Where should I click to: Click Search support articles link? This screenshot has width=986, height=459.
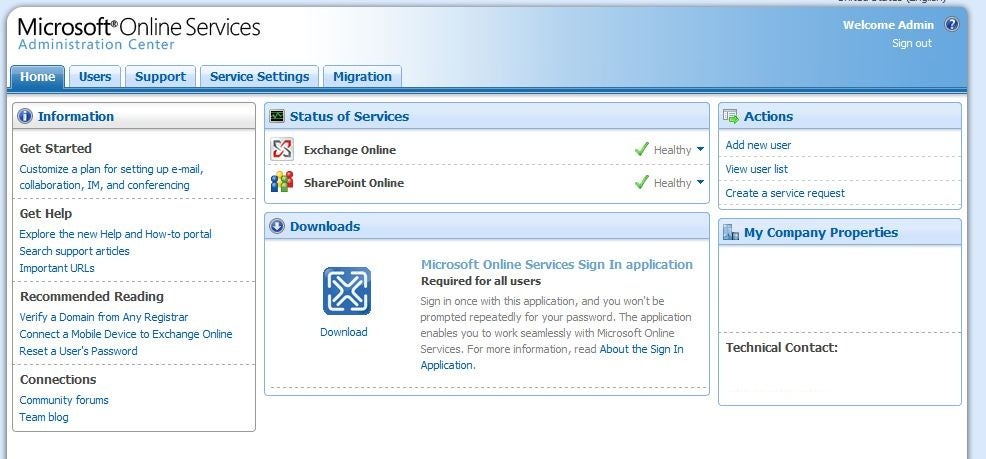point(74,251)
